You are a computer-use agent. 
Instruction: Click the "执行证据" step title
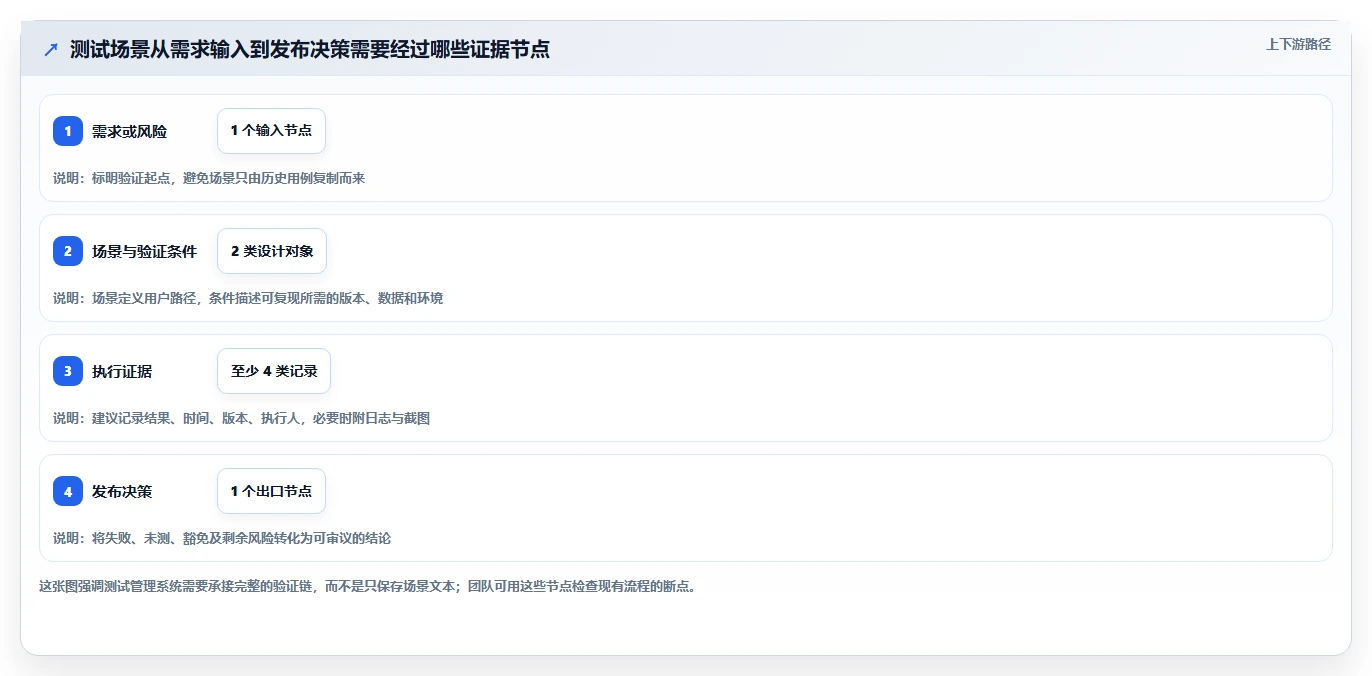point(122,372)
